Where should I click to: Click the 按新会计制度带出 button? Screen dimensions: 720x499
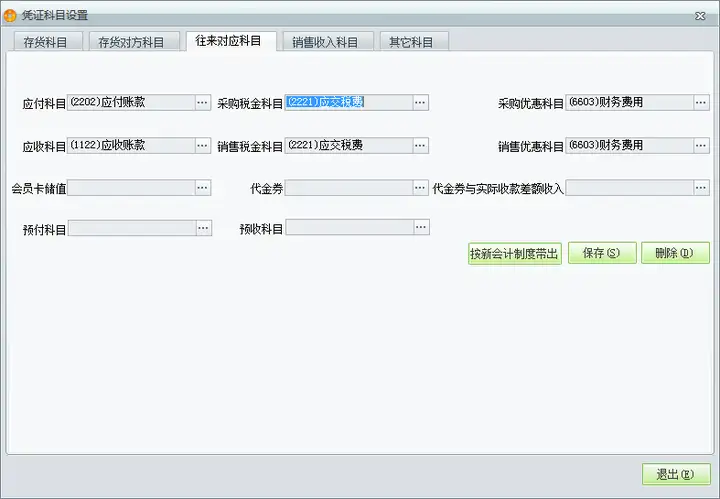(x=515, y=253)
